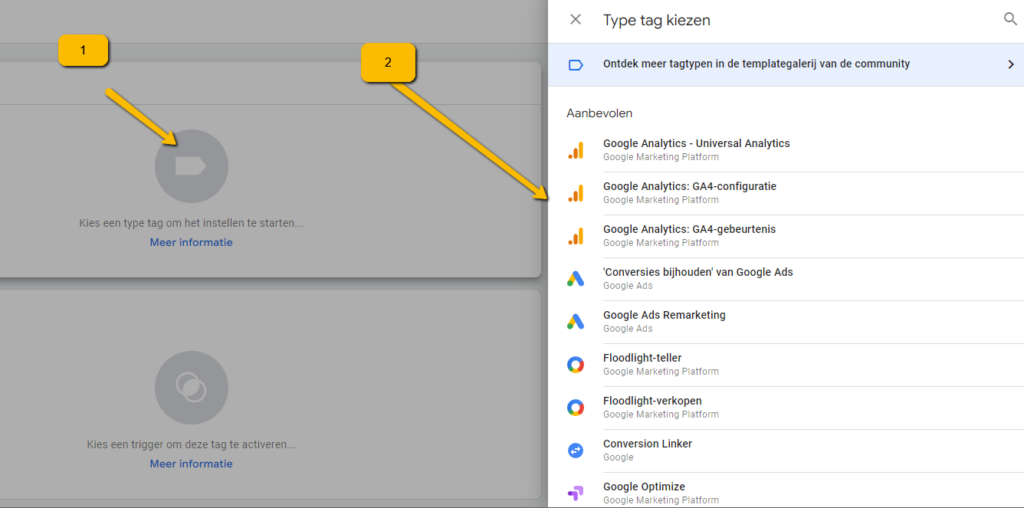Click the grey trigger circle icon

click(x=191, y=388)
